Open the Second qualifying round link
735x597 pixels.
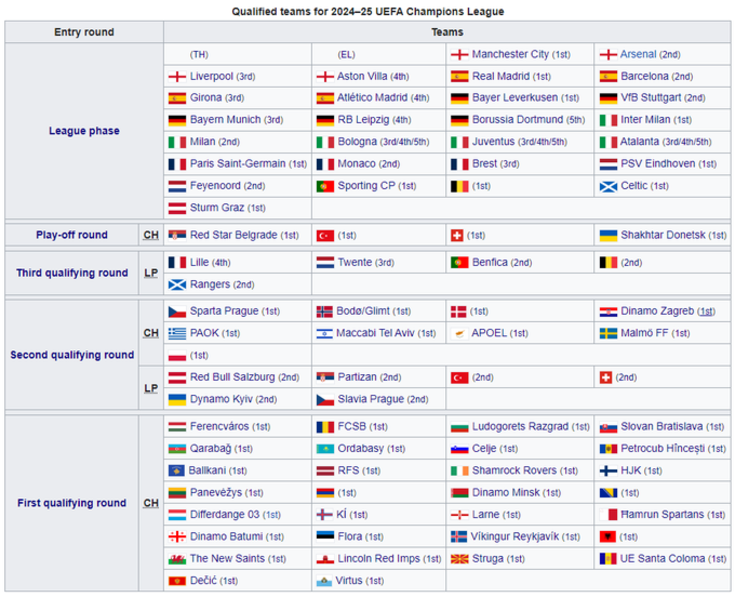[x=72, y=355]
